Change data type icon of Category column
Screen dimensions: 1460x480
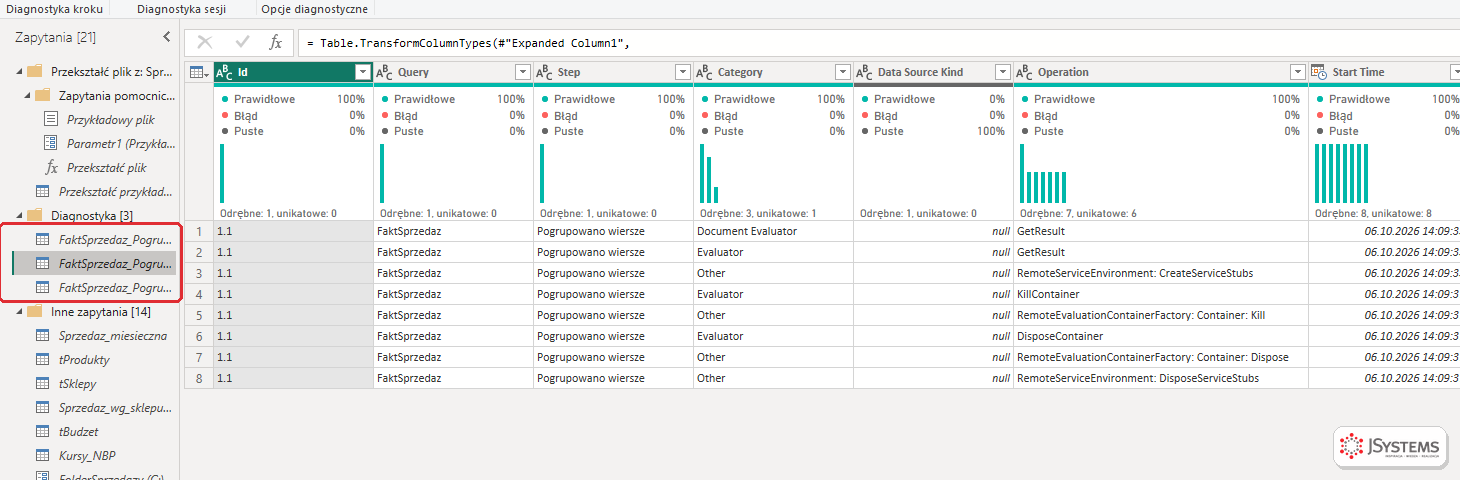tap(705, 72)
